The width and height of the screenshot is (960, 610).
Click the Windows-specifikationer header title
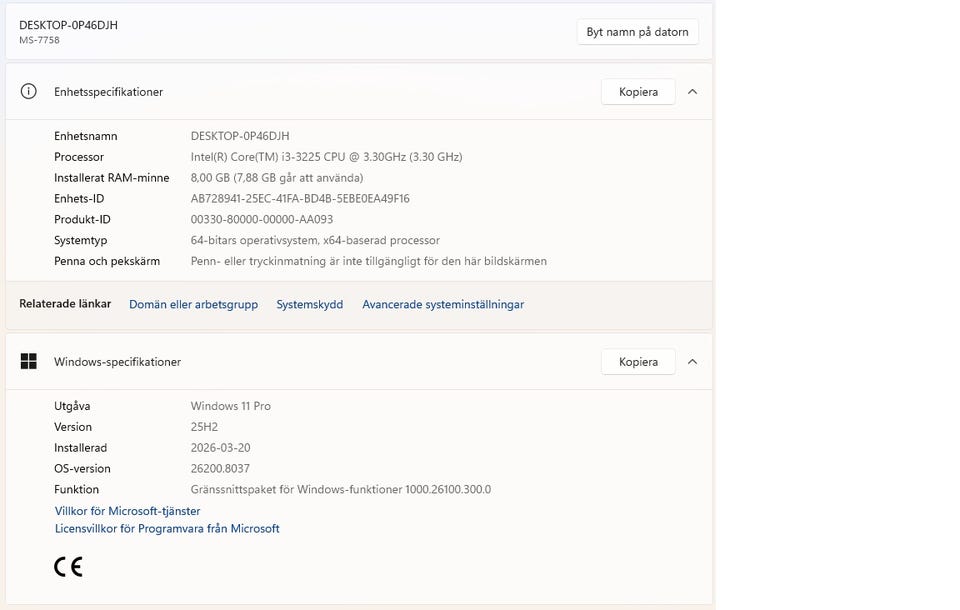click(117, 362)
